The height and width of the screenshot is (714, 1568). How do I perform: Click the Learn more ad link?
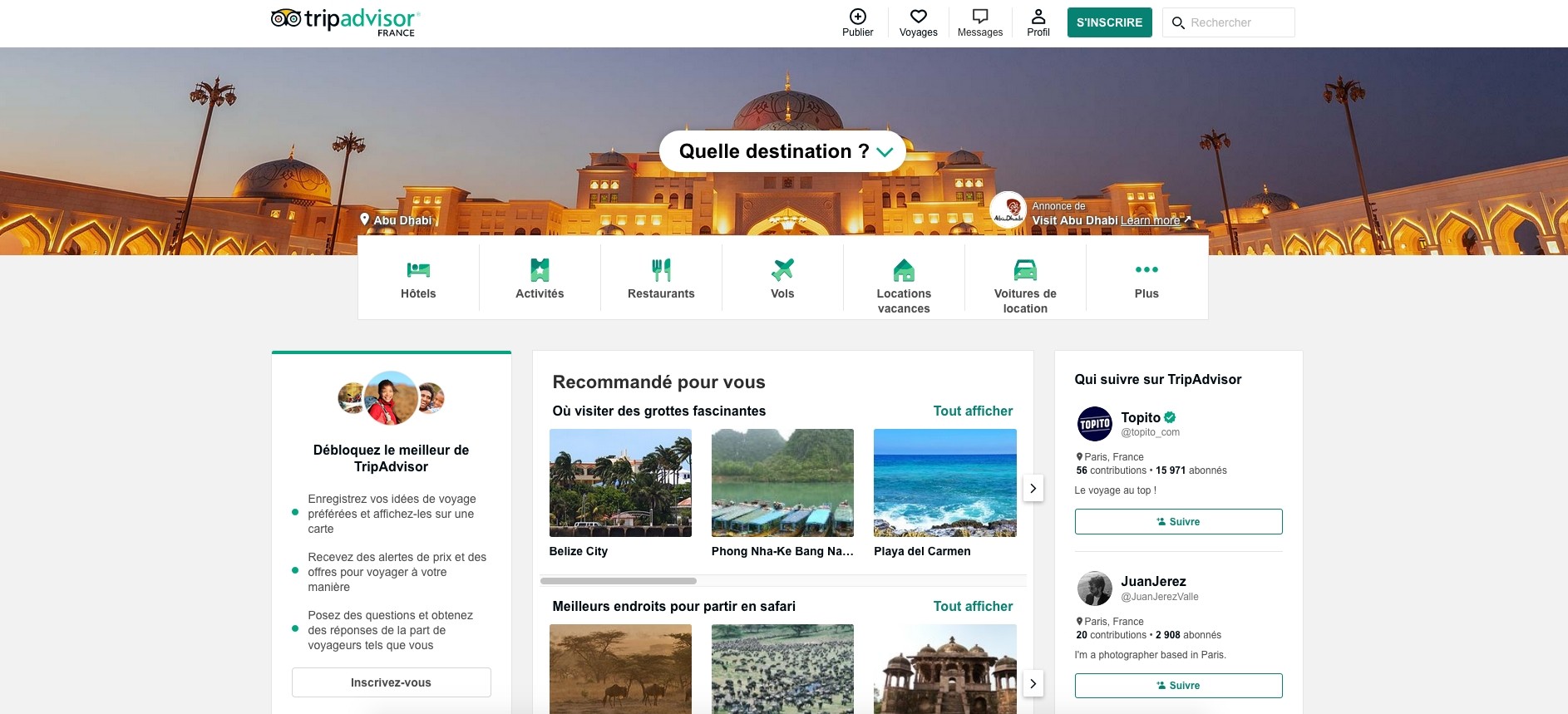tap(1150, 220)
